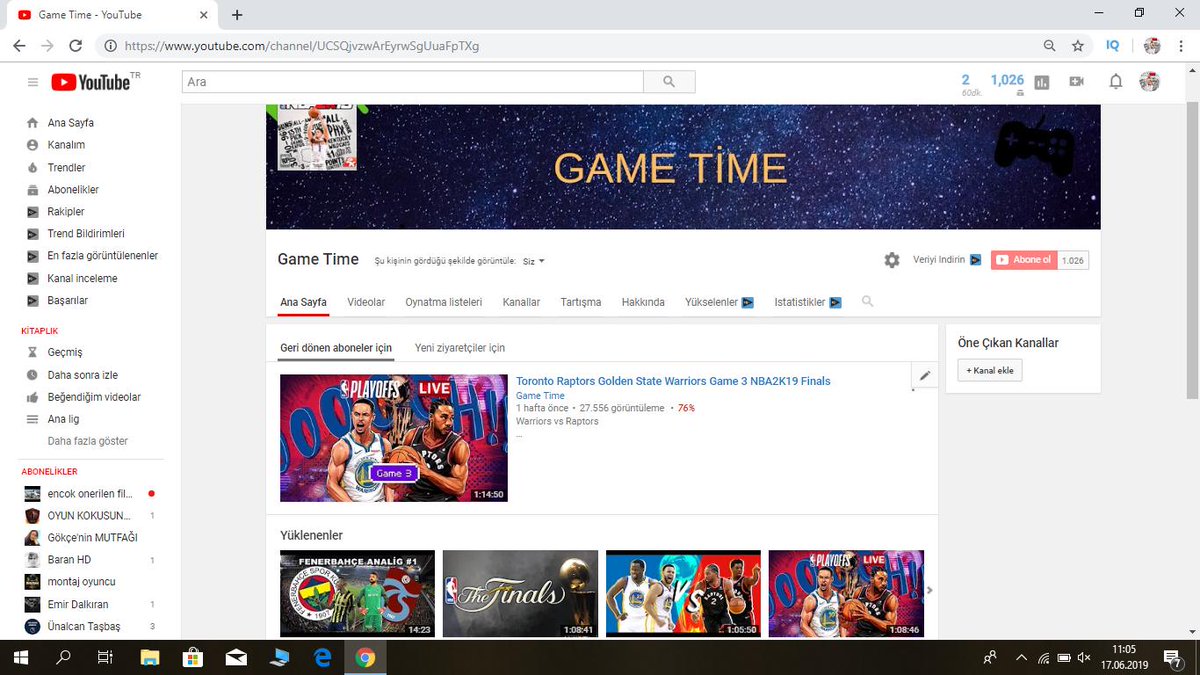The image size is (1200, 675).
Task: Open the Hakkında tab
Action: click(643, 302)
